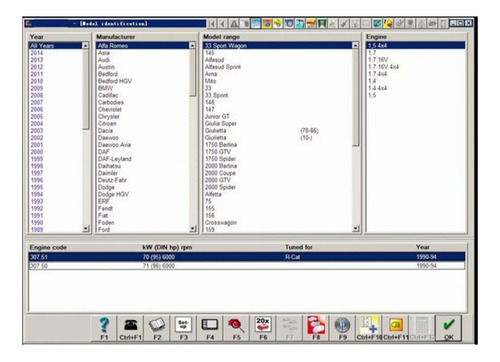Click up arrow of Model range scrollbar

355,45
